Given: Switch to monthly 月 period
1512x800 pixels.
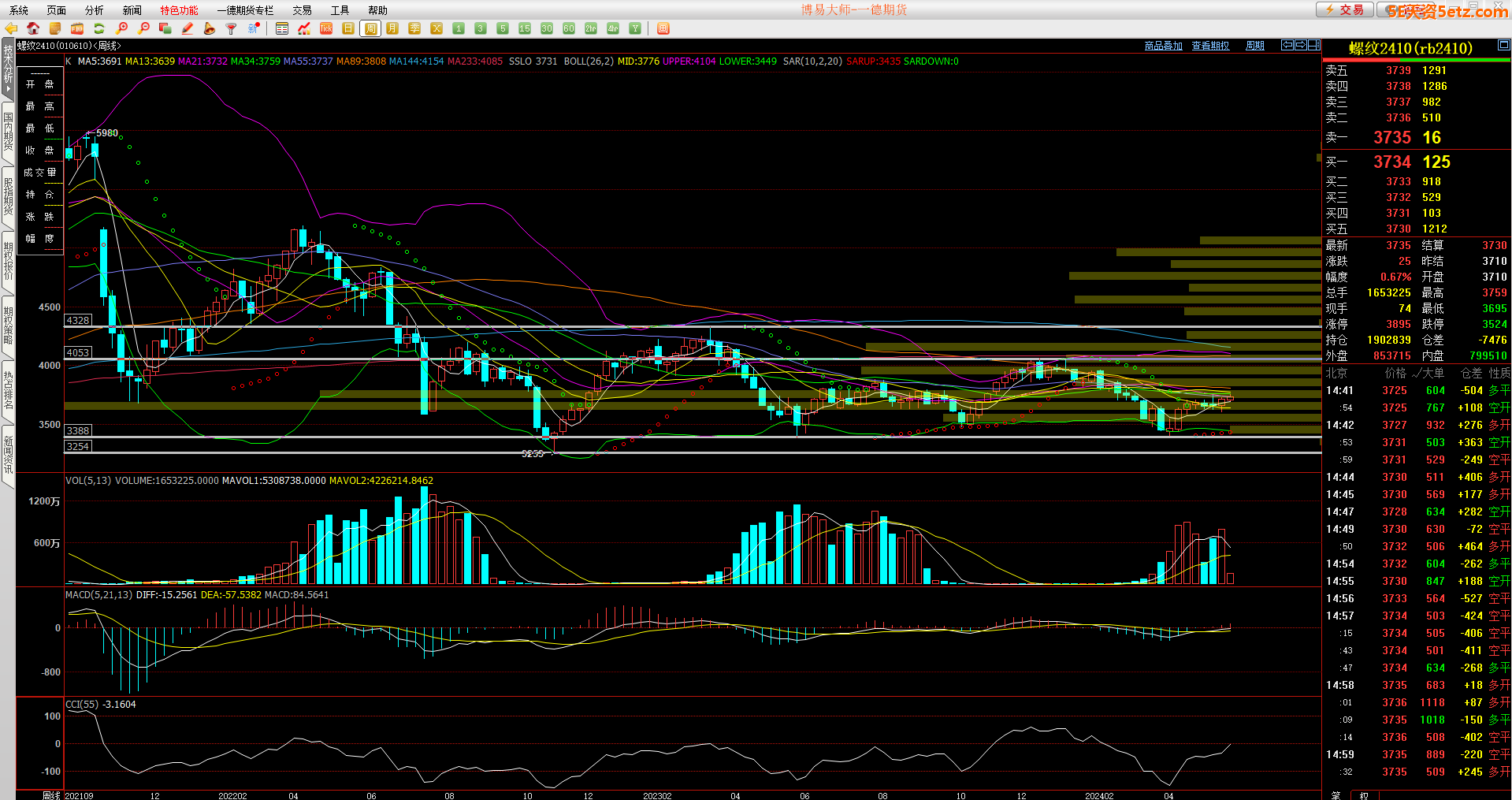Looking at the screenshot, I should (x=392, y=28).
